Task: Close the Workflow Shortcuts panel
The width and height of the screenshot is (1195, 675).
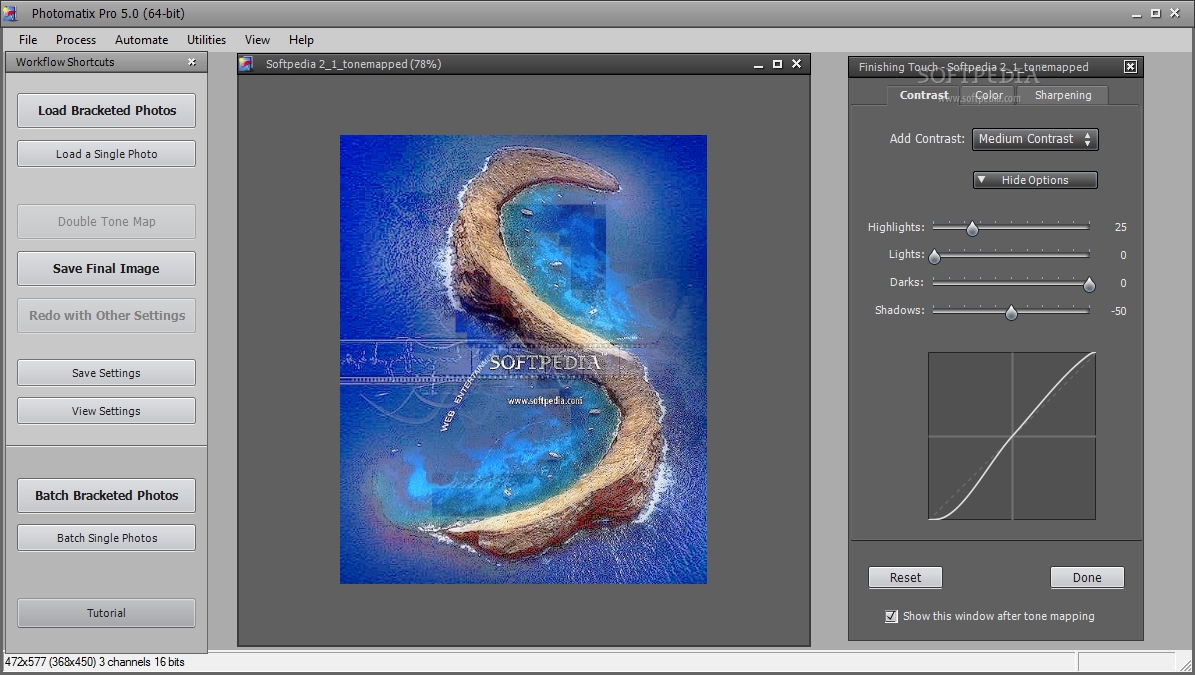Action: [x=192, y=62]
